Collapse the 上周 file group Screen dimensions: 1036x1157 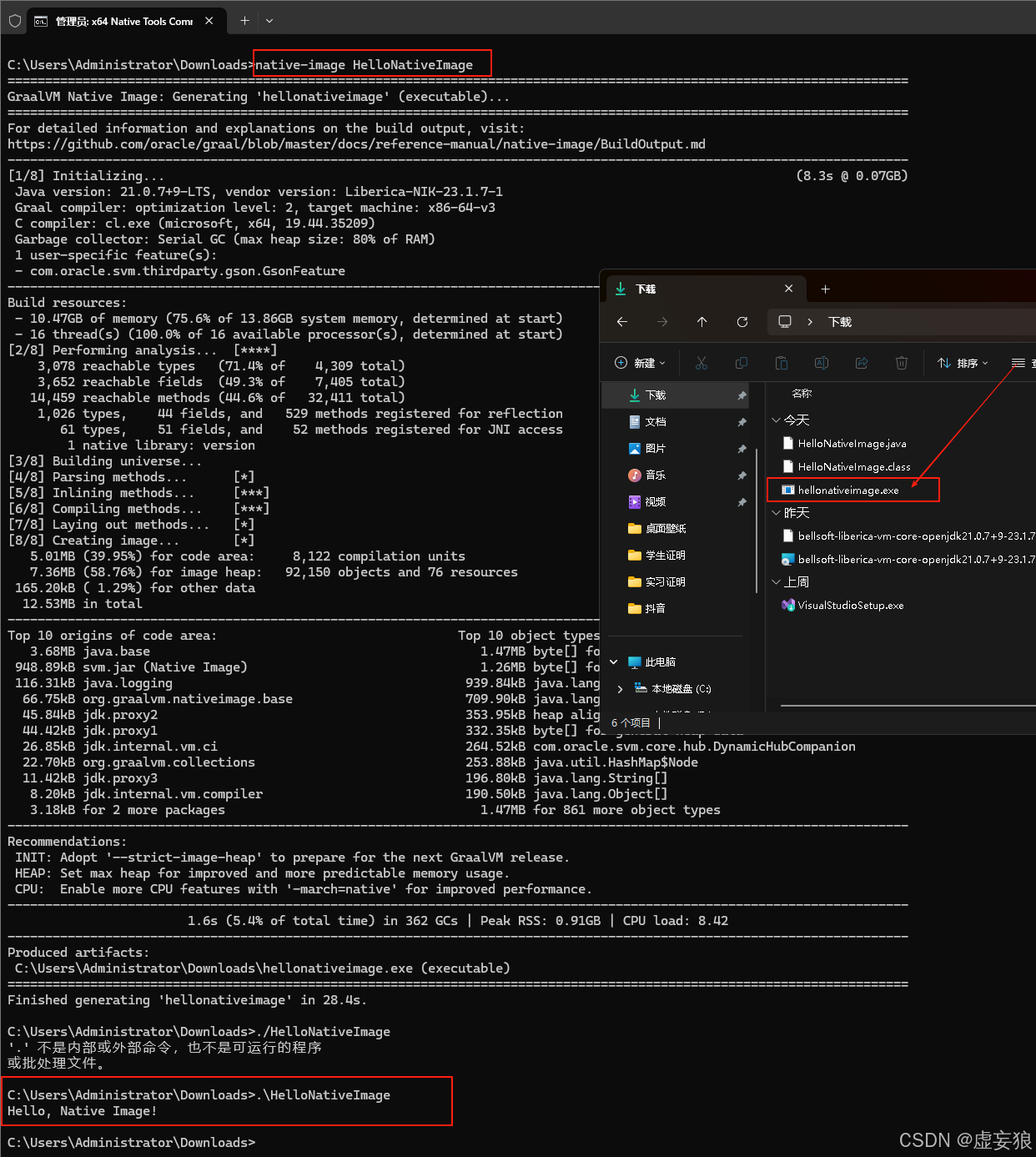(x=776, y=582)
